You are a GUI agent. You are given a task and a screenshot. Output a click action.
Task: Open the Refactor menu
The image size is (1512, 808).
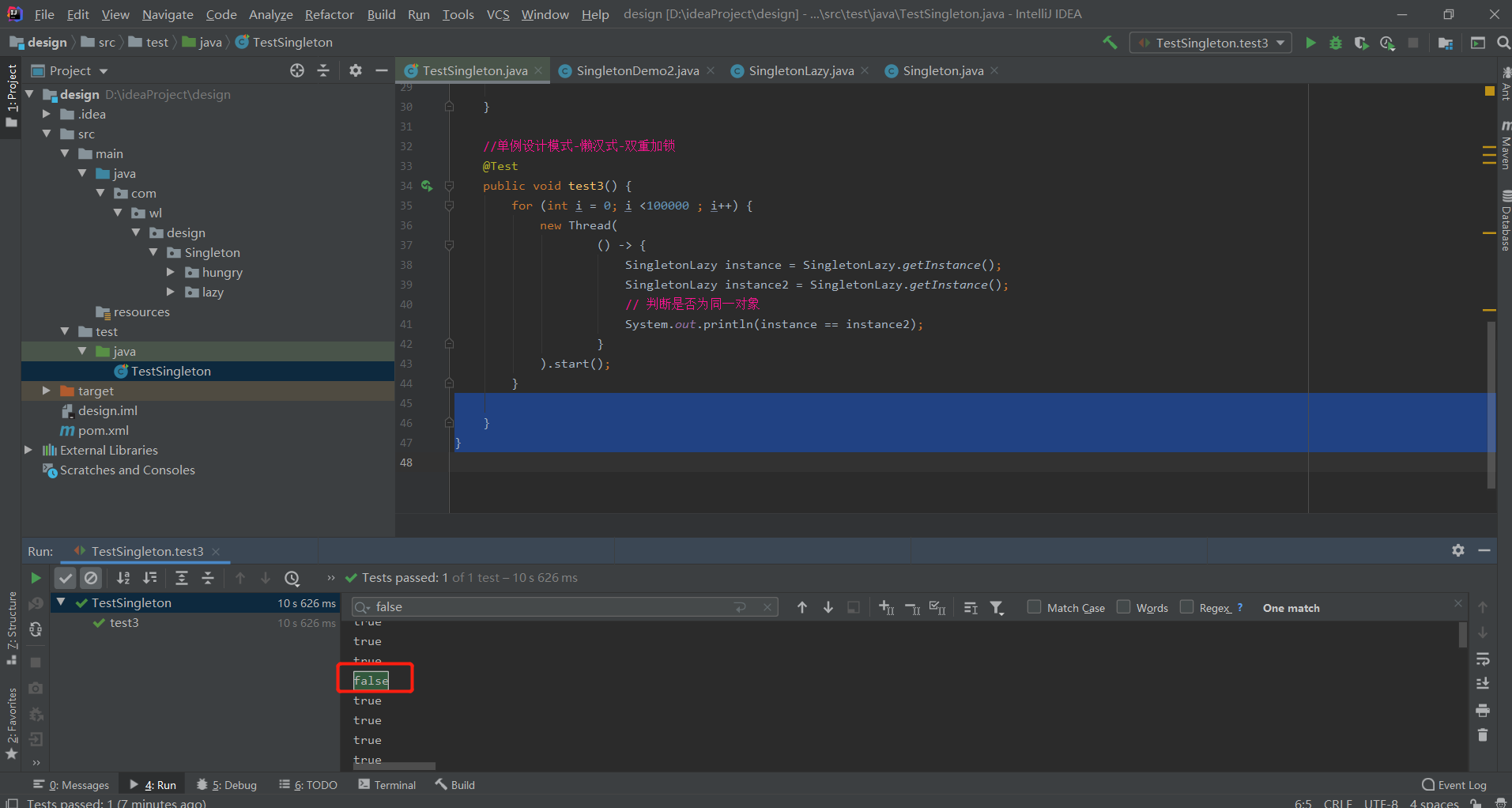pos(329,14)
